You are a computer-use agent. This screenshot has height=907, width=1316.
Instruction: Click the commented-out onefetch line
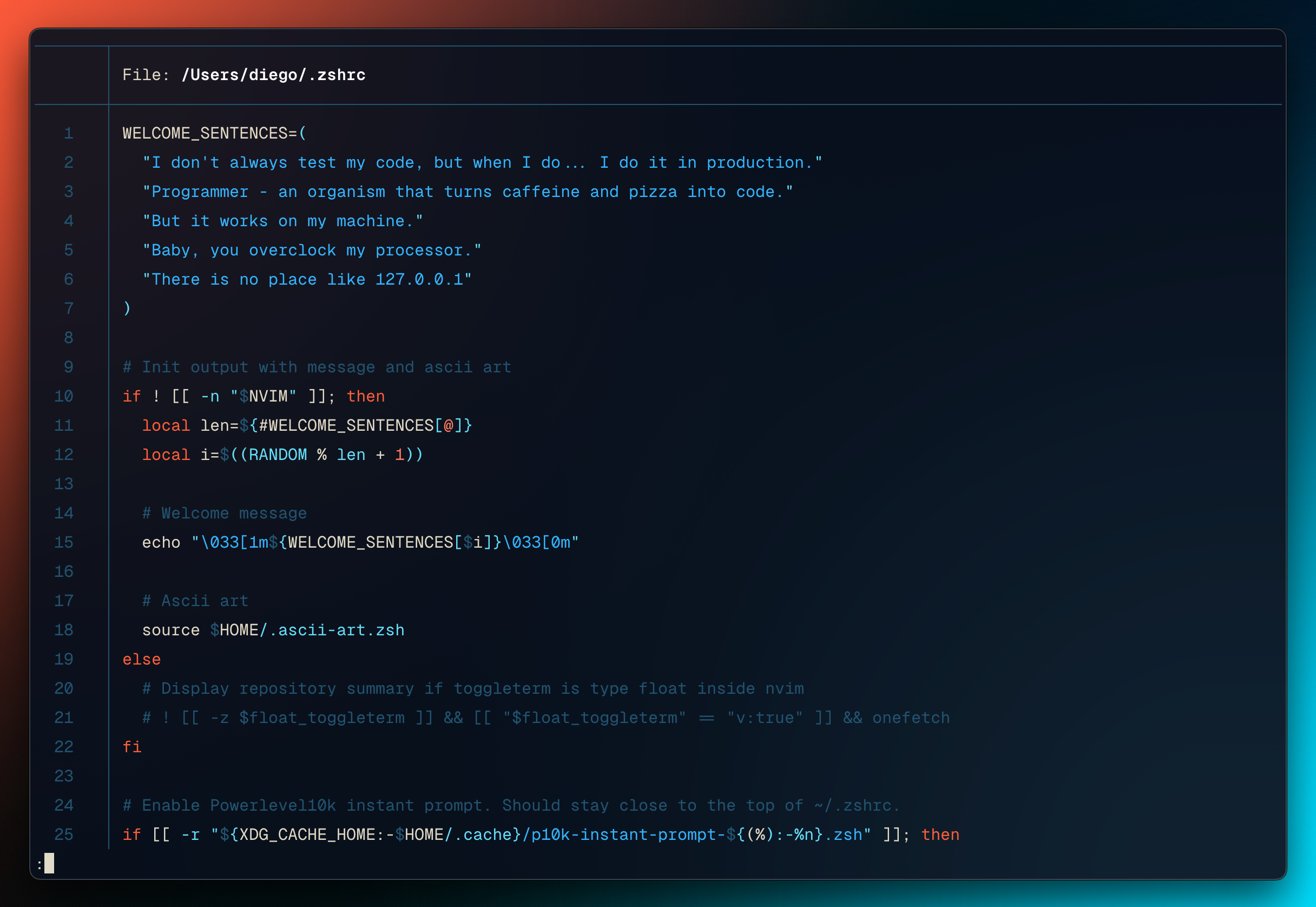546,718
